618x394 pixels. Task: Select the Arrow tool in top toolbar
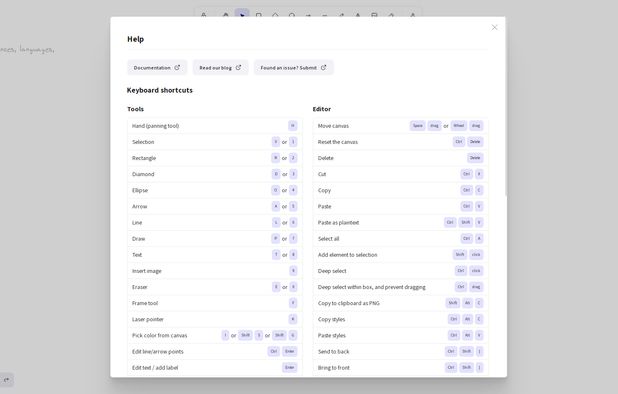point(308,15)
